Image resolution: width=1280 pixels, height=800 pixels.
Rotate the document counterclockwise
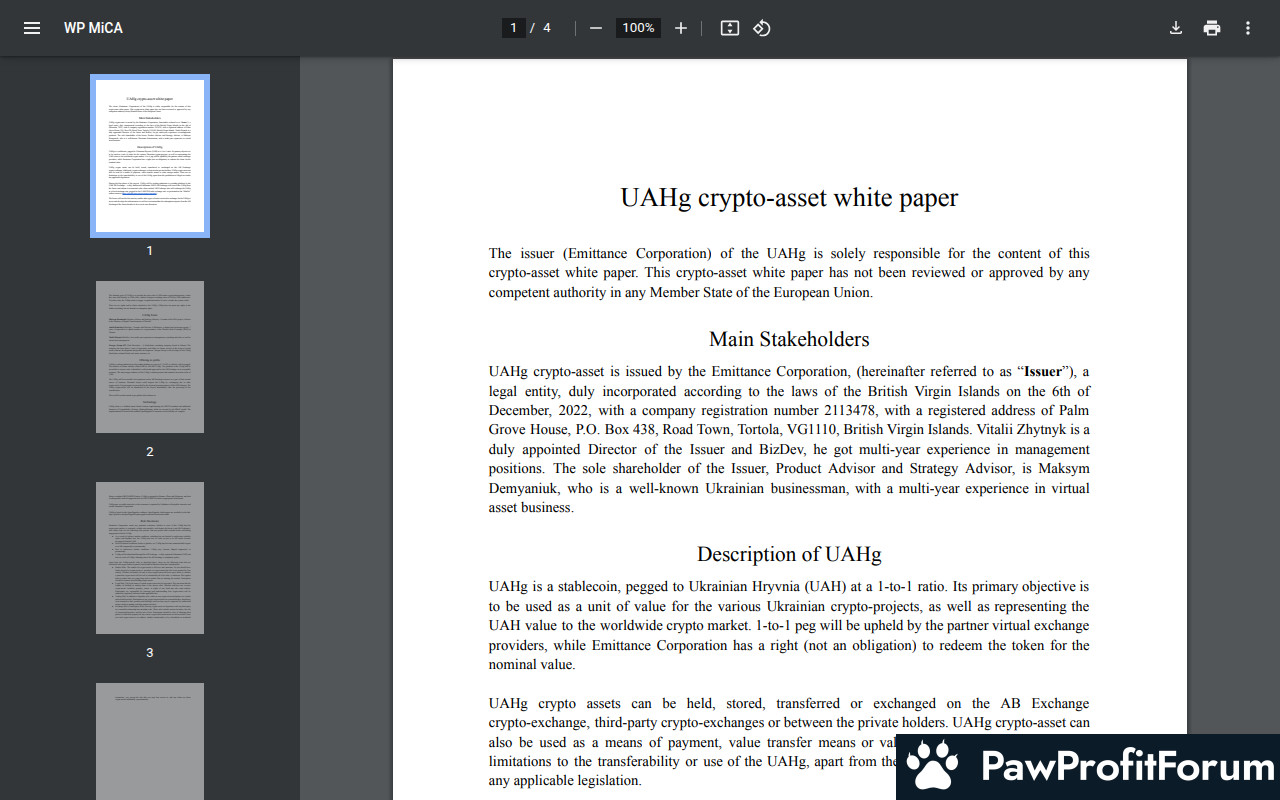762,28
